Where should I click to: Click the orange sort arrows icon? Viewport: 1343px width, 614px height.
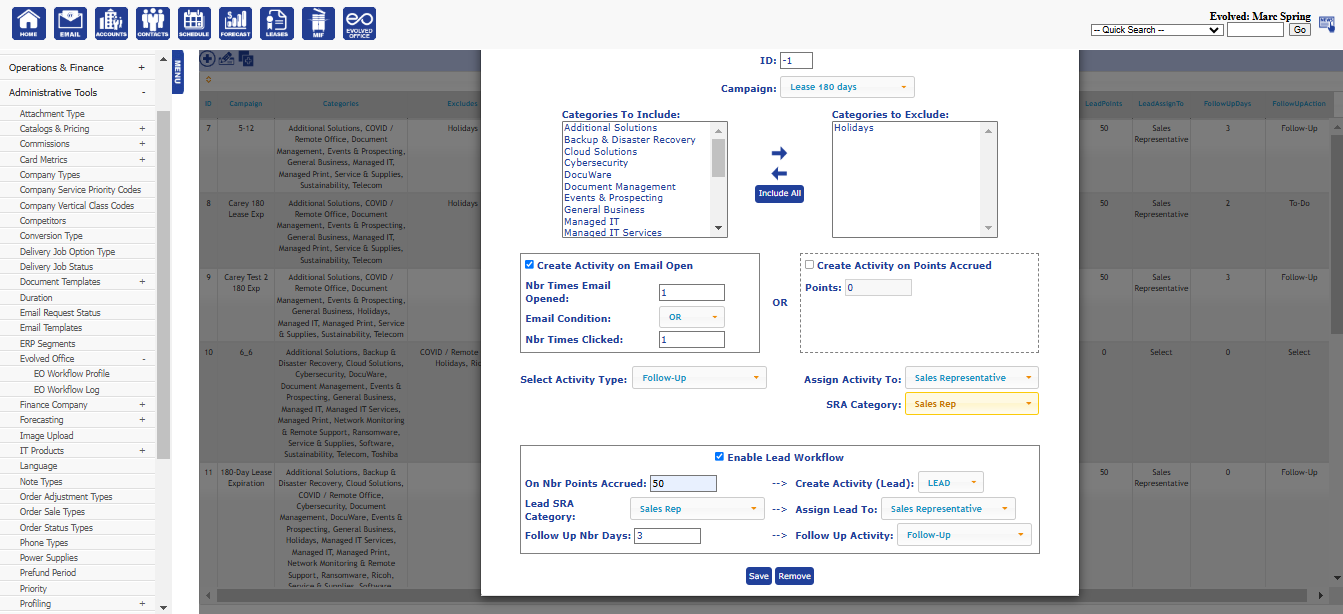[x=208, y=80]
